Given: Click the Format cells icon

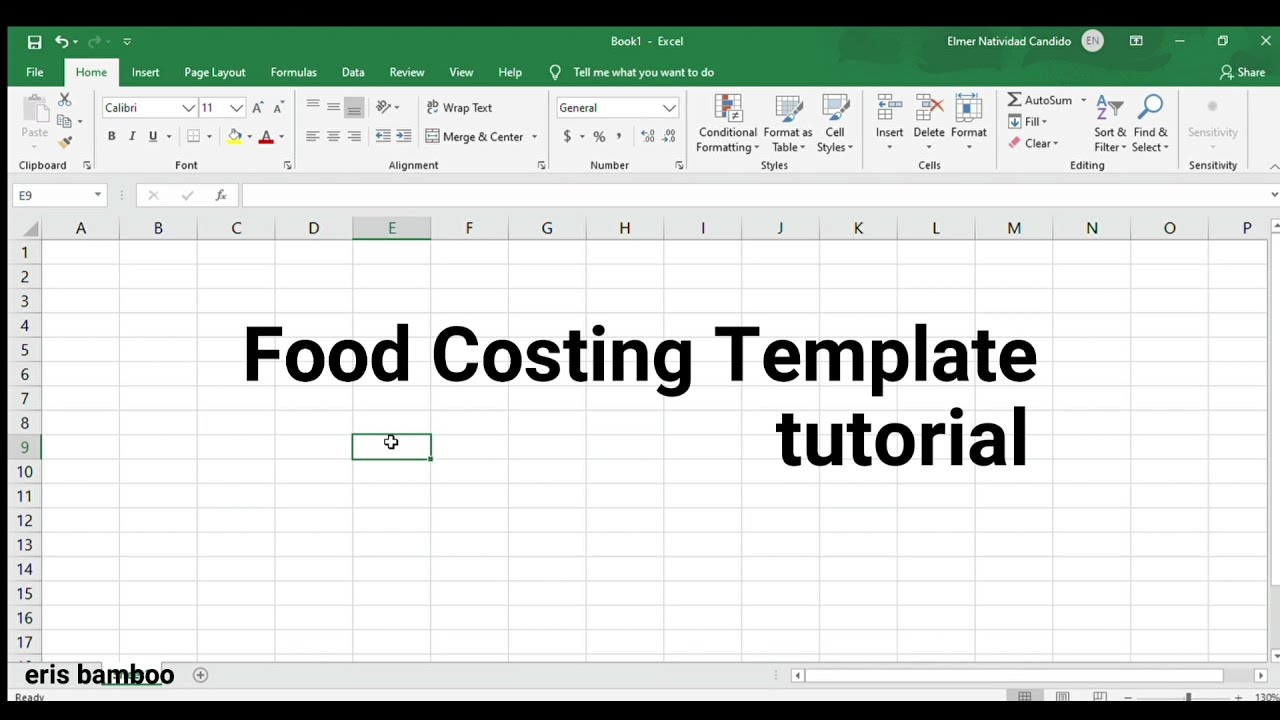Looking at the screenshot, I should coord(968,108).
